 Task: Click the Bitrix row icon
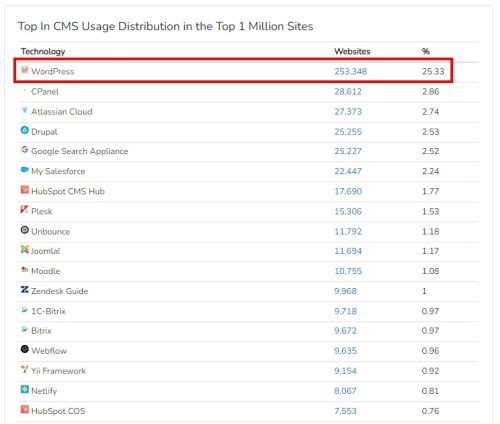(25, 329)
